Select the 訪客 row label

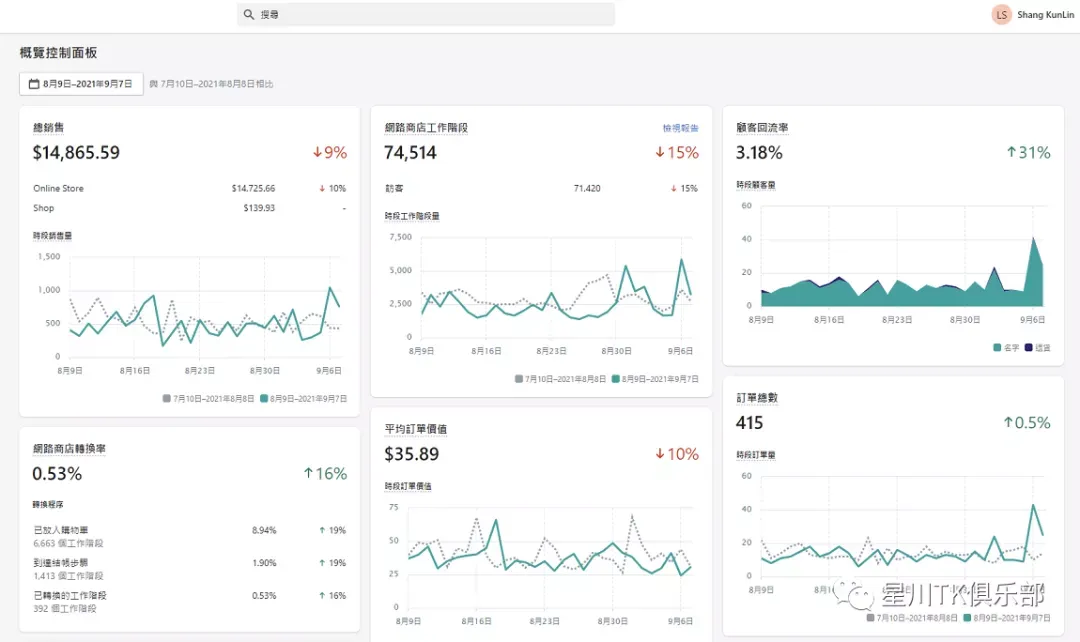click(x=394, y=188)
